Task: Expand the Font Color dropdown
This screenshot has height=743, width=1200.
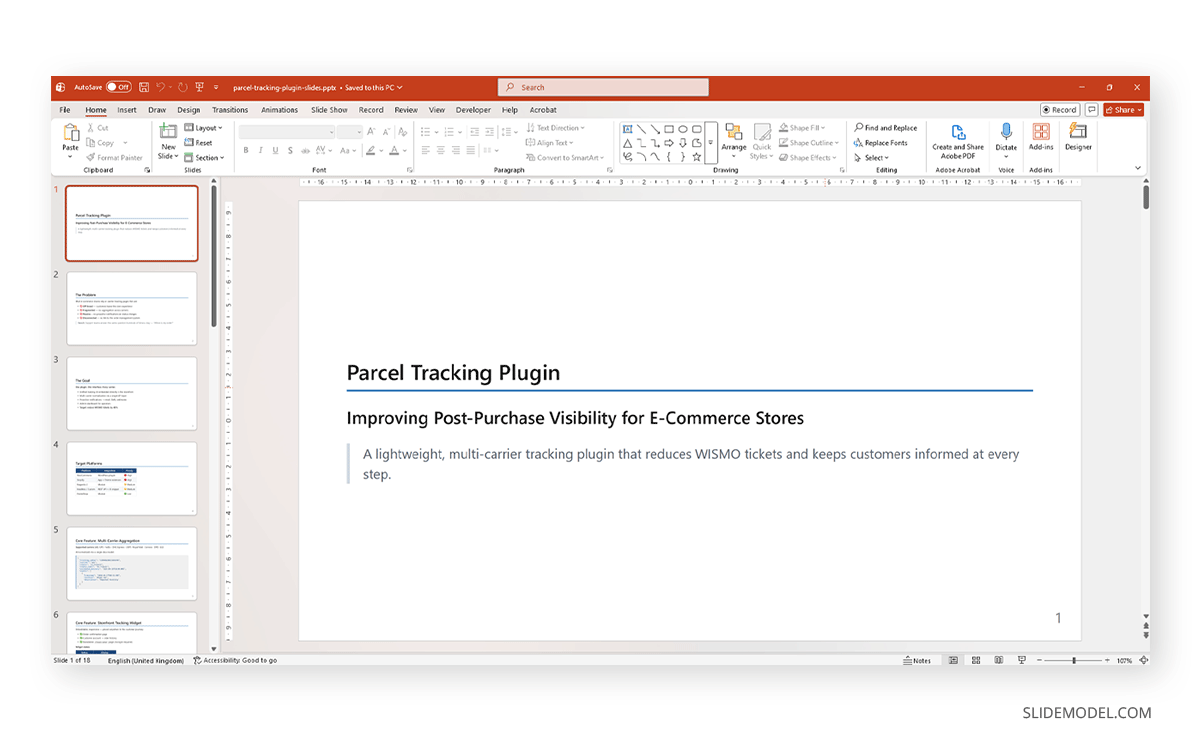Action: (404, 150)
